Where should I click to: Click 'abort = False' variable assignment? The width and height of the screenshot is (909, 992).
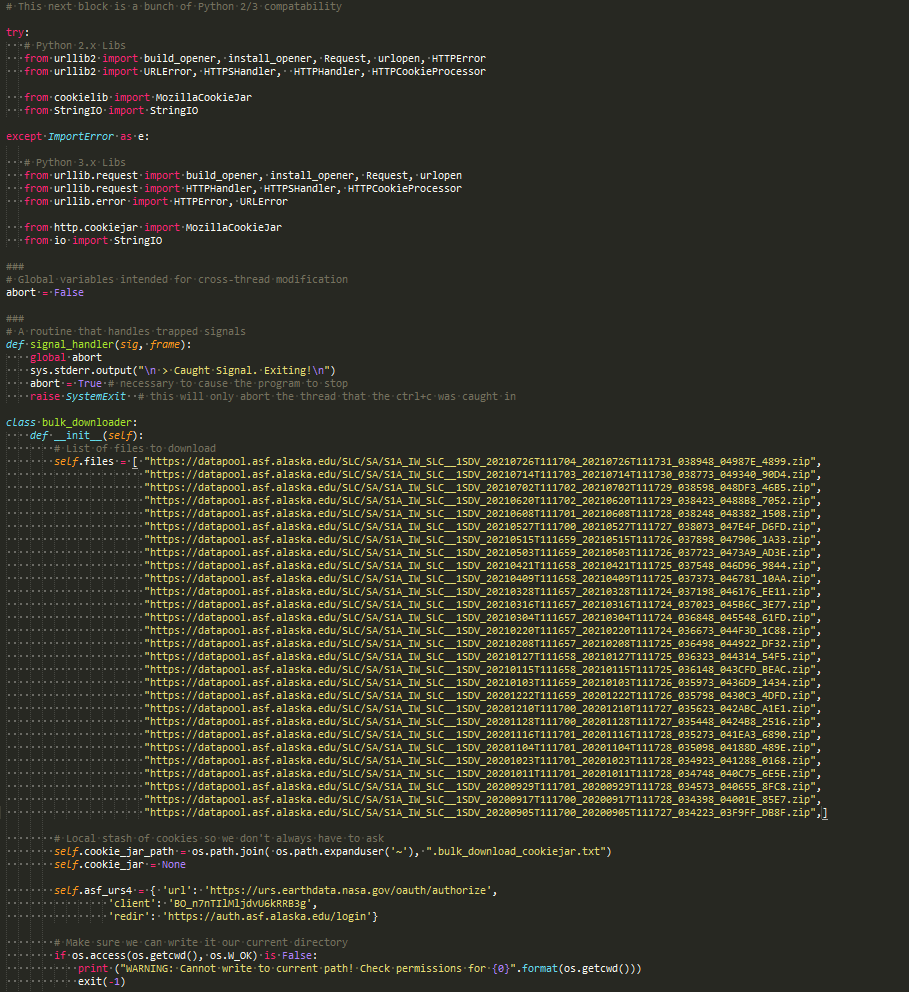(x=45, y=292)
